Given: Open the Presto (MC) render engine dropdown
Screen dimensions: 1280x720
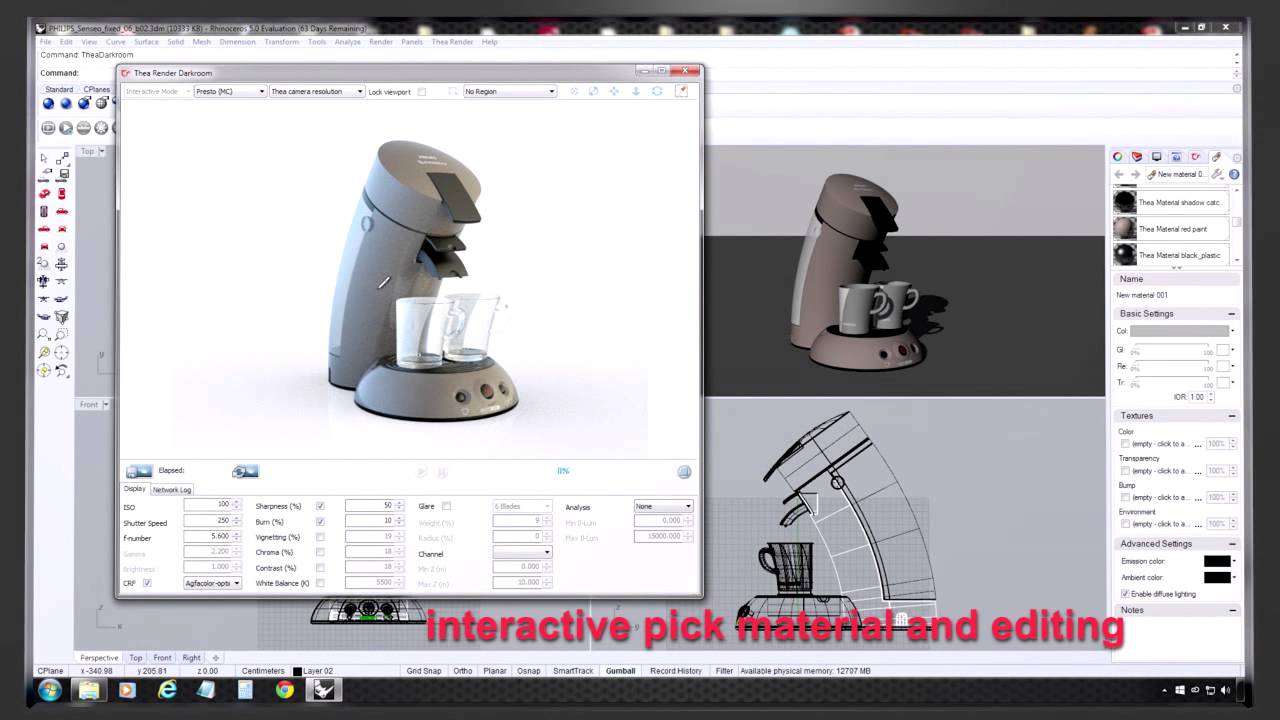Looking at the screenshot, I should click(x=230, y=91).
